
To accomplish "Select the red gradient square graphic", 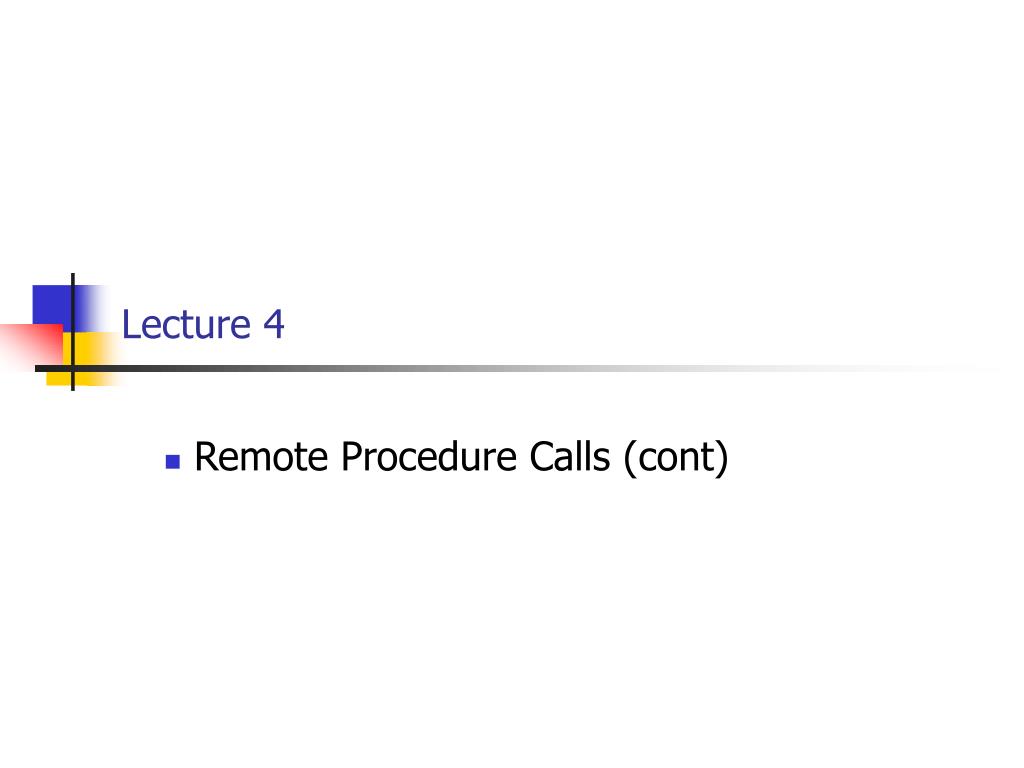I will tap(31, 345).
